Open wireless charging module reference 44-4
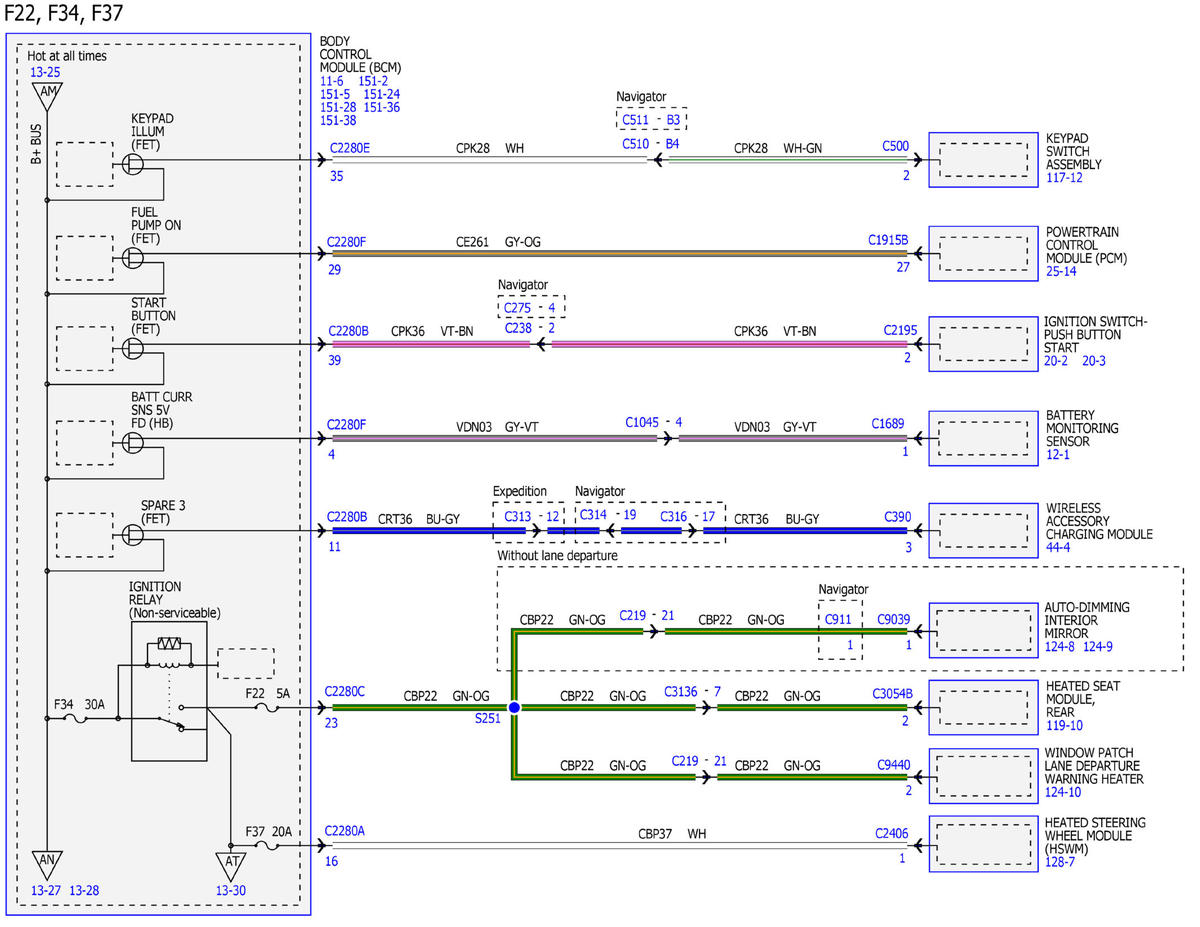 pos(1058,548)
